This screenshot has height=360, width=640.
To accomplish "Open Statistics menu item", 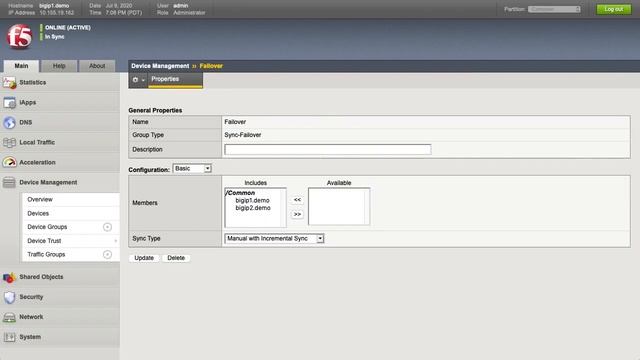I will point(33,82).
